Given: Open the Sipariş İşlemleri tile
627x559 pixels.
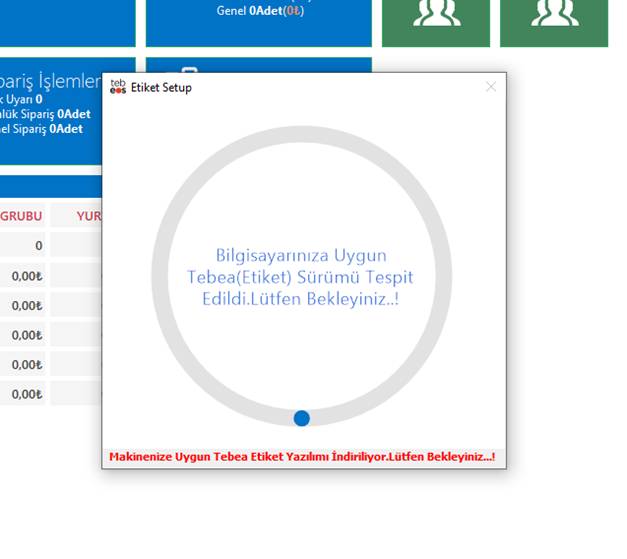Looking at the screenshot, I should click(x=51, y=111).
